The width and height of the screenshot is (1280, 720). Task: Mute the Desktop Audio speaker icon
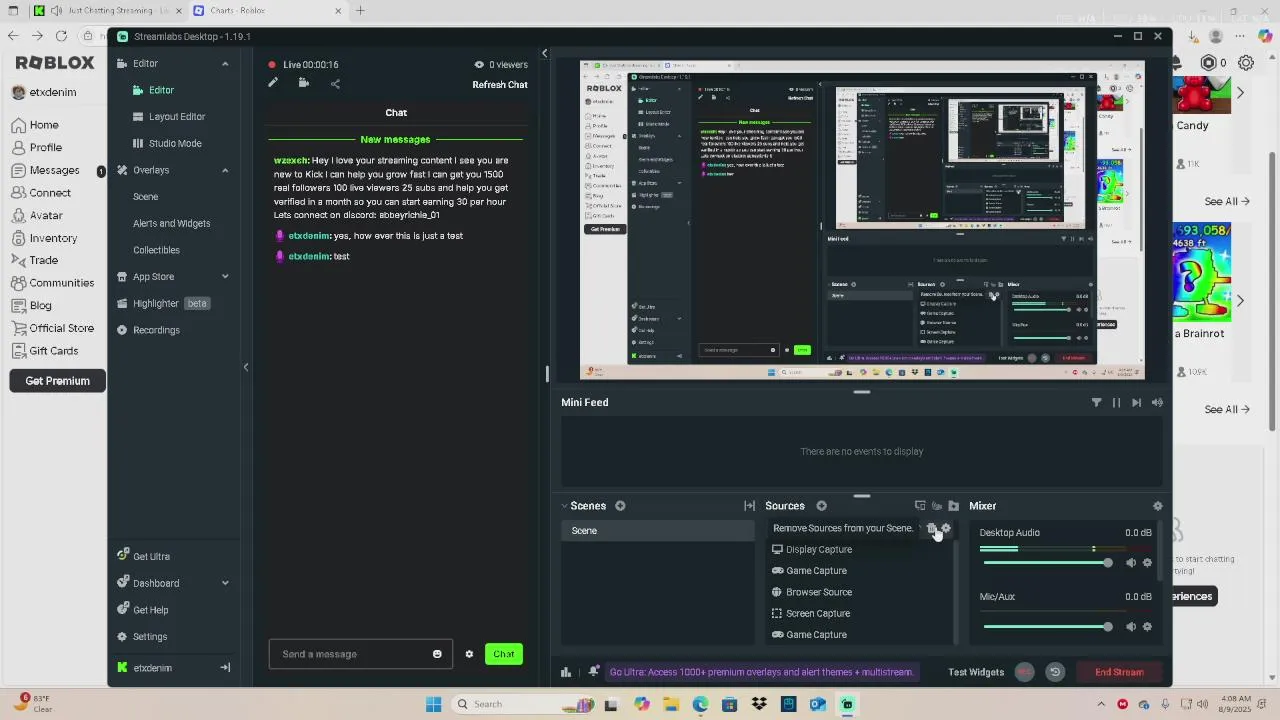(1131, 563)
